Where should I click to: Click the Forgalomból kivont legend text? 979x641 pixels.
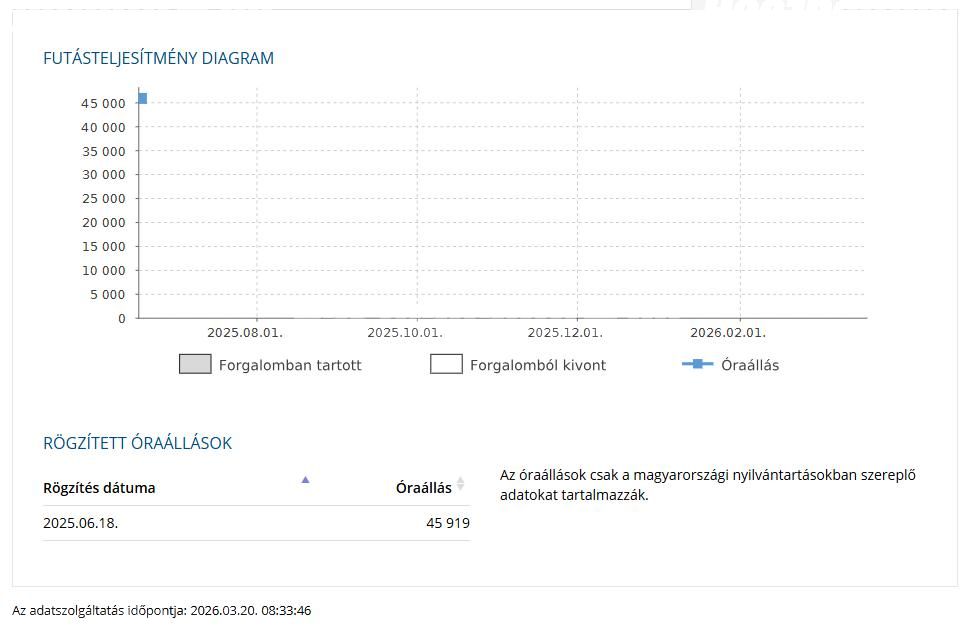click(538, 366)
